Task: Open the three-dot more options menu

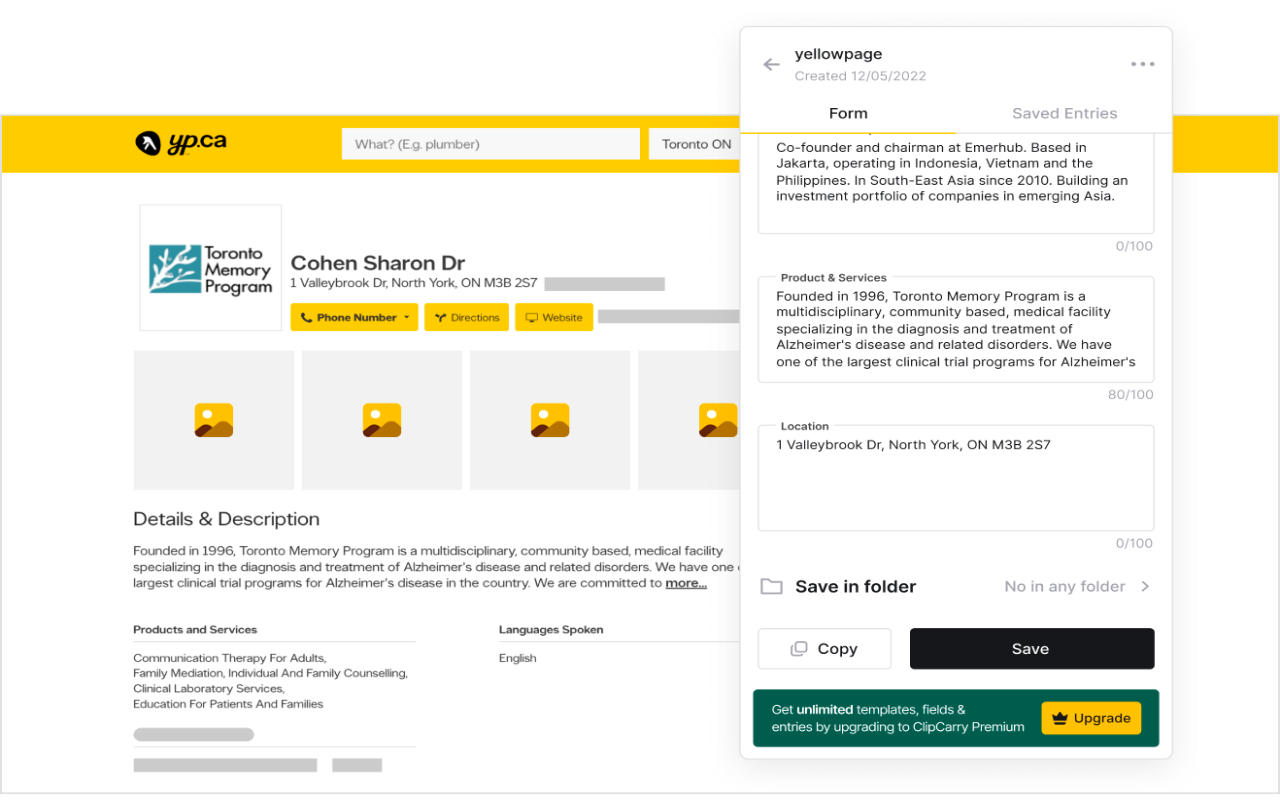Action: (x=1143, y=64)
